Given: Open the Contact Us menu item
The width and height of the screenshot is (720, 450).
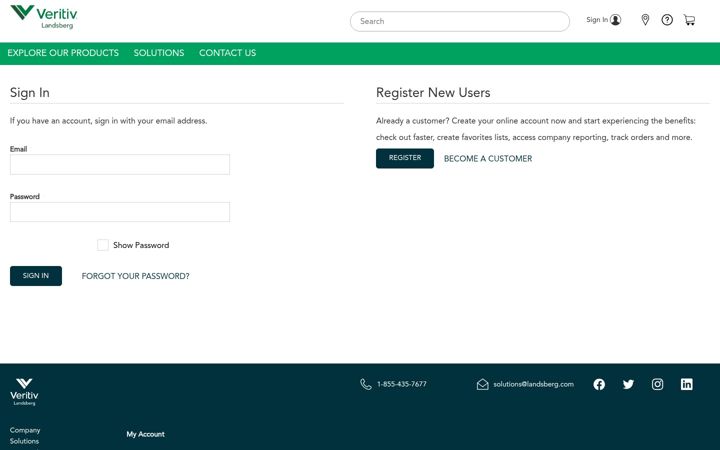Looking at the screenshot, I should click(x=228, y=53).
